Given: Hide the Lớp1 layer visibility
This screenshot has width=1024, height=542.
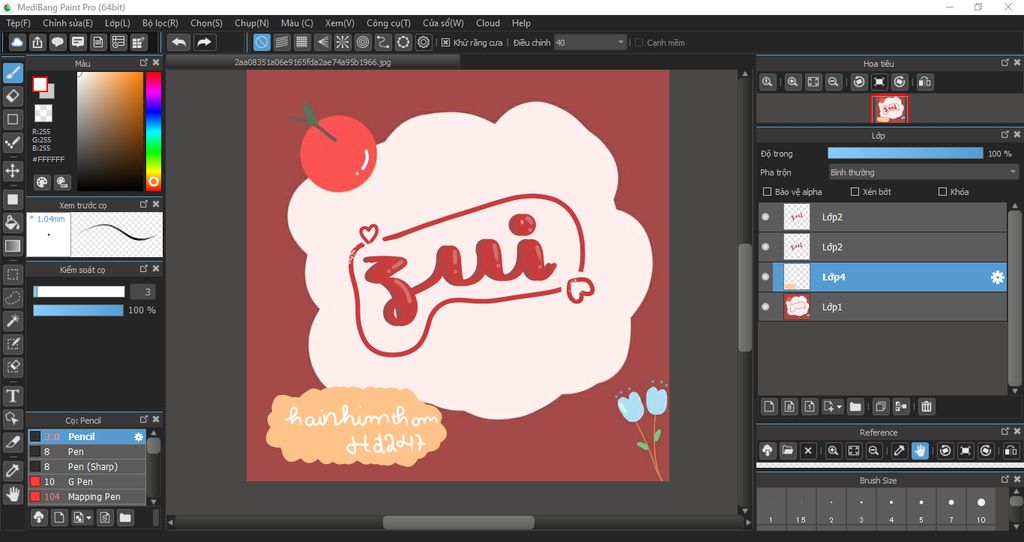Looking at the screenshot, I should (766, 307).
